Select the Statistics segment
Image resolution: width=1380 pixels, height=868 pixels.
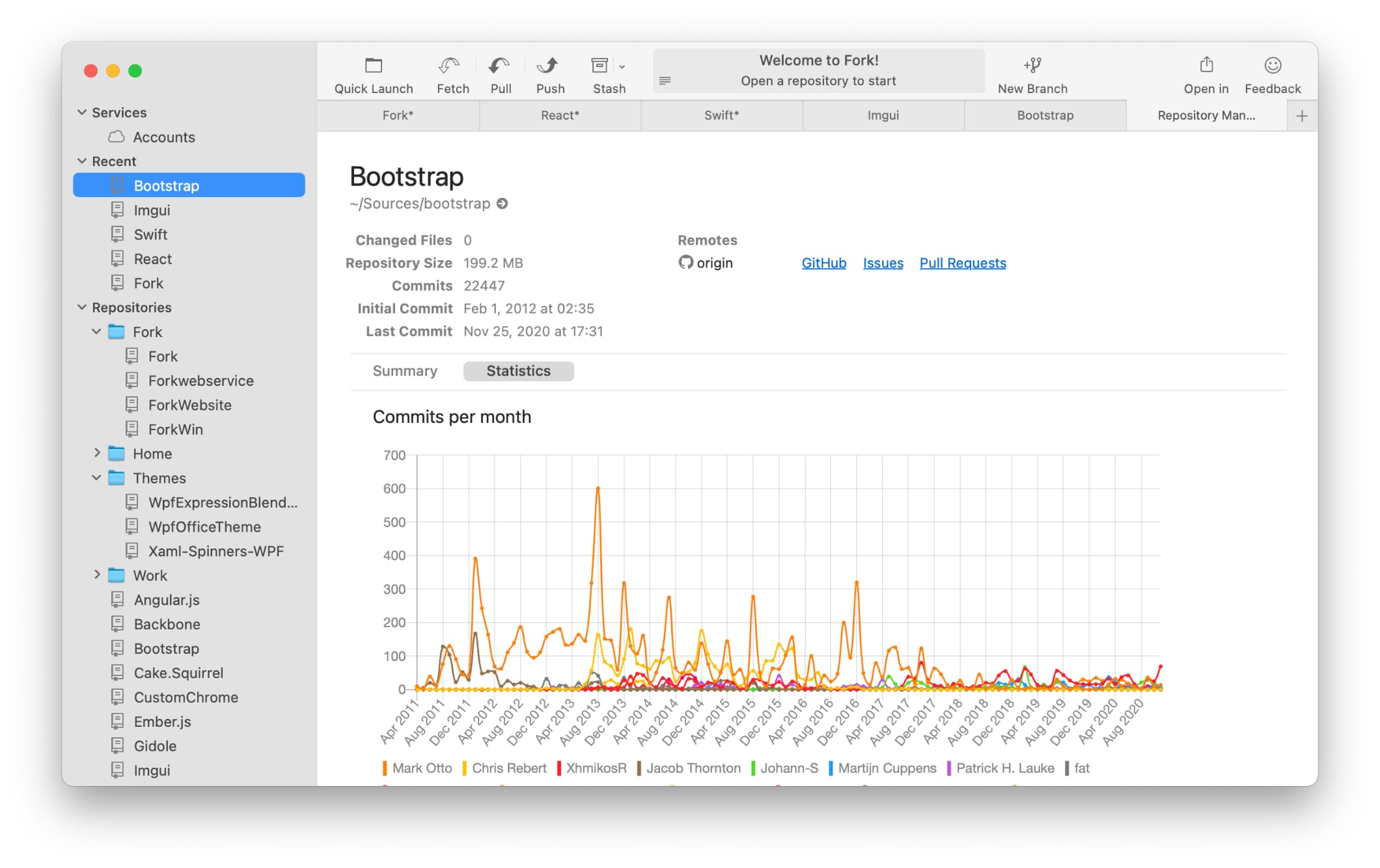pyautogui.click(x=518, y=371)
